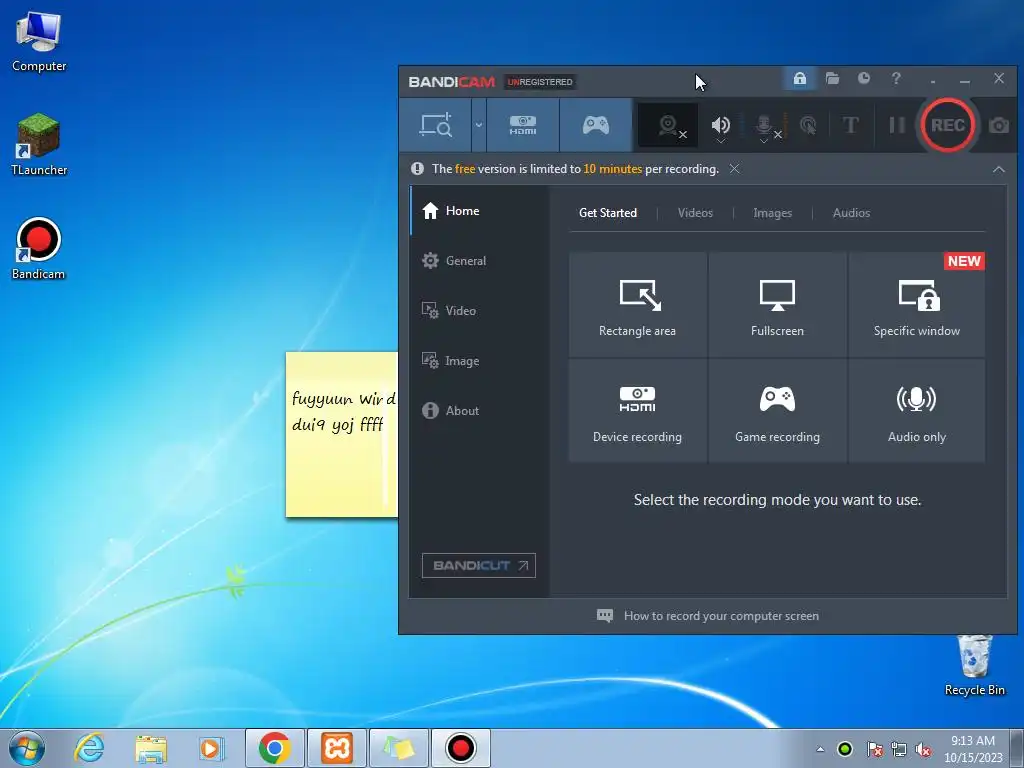
Task: Switch to the Get Started tab
Action: 607,213
